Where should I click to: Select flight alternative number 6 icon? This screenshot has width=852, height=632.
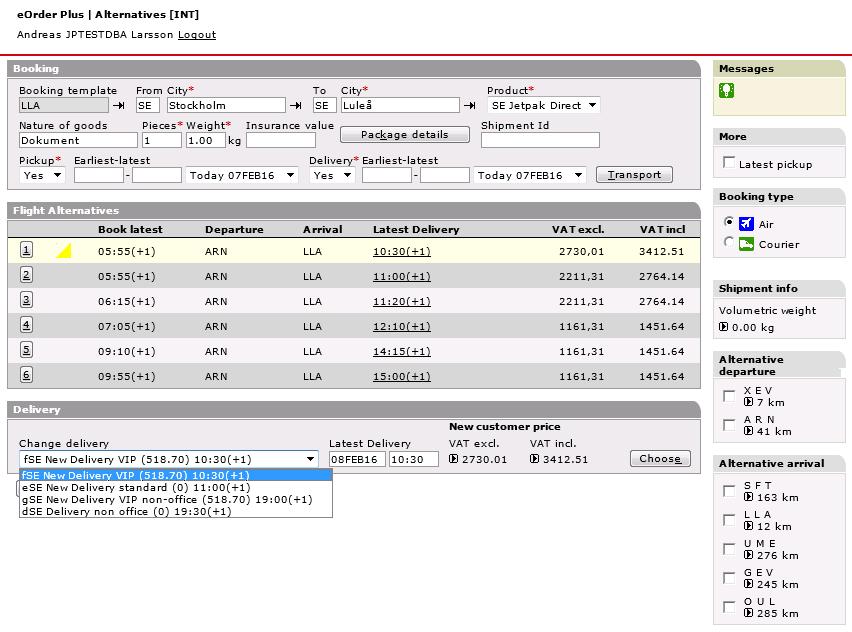[26, 375]
